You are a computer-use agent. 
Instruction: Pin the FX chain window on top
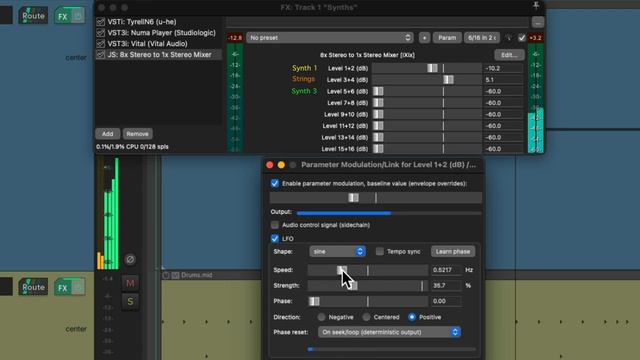pos(536,6)
